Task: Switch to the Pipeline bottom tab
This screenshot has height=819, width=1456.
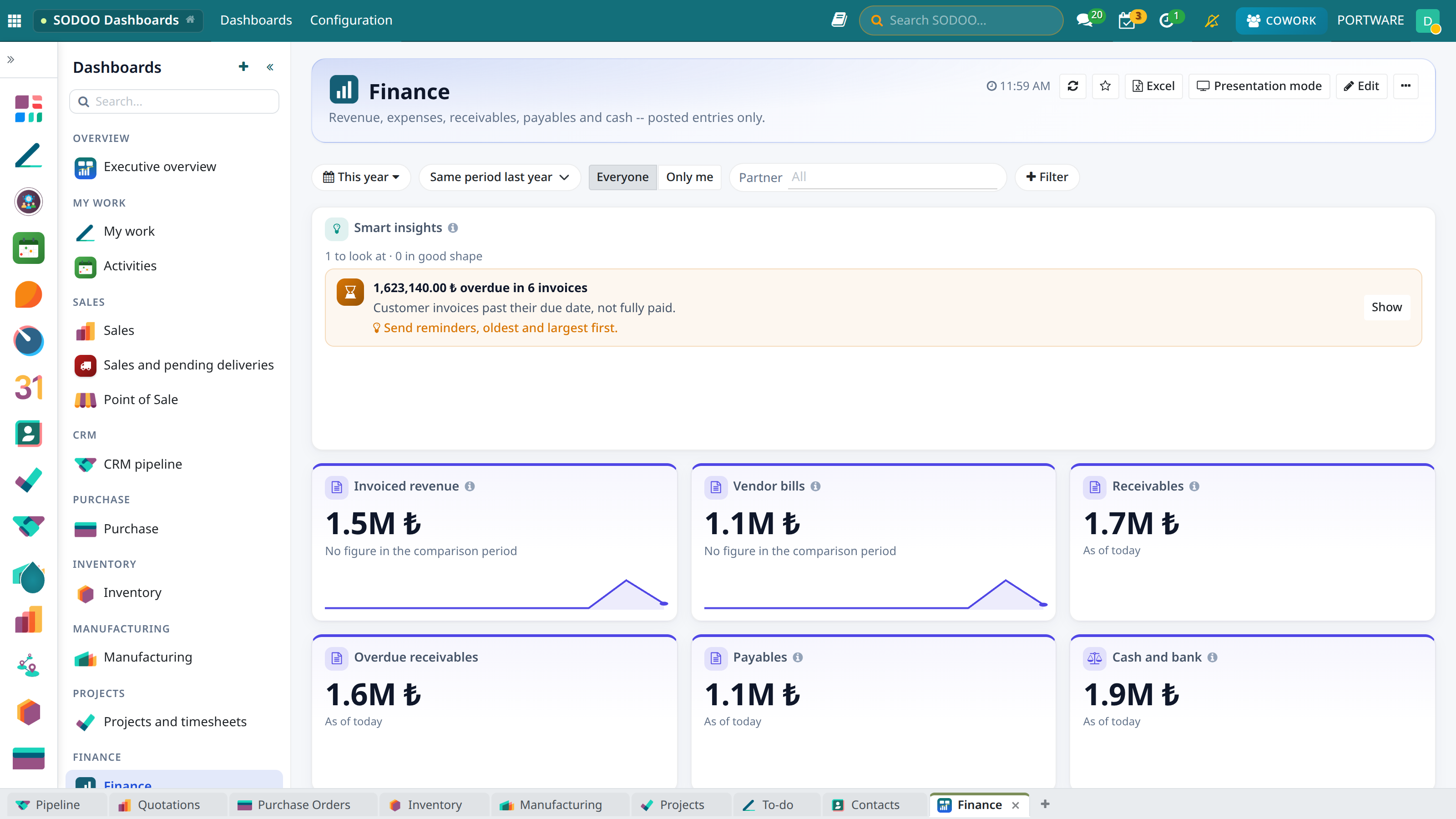Action: [56, 804]
